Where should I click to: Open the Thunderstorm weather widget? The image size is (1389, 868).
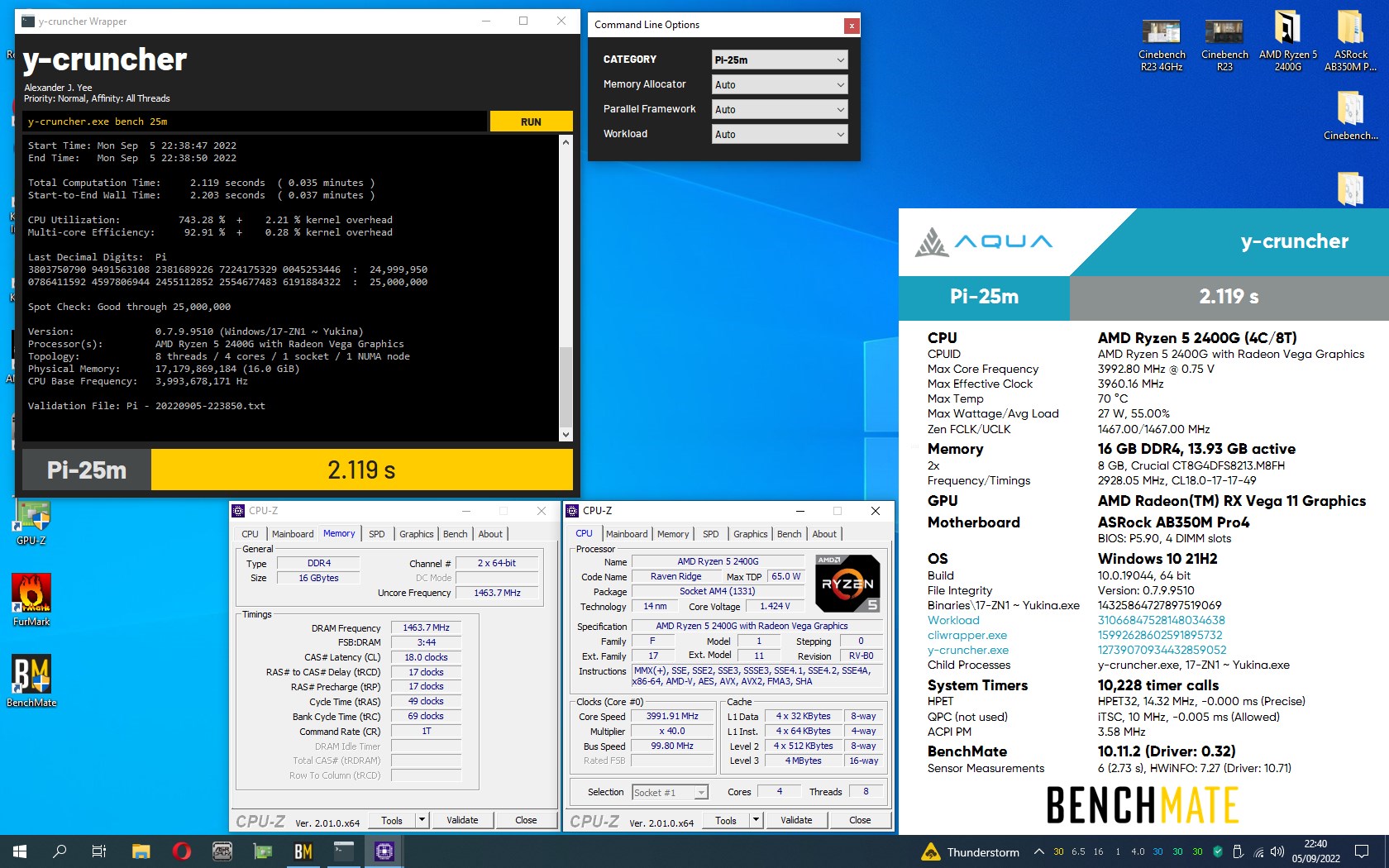tap(971, 852)
